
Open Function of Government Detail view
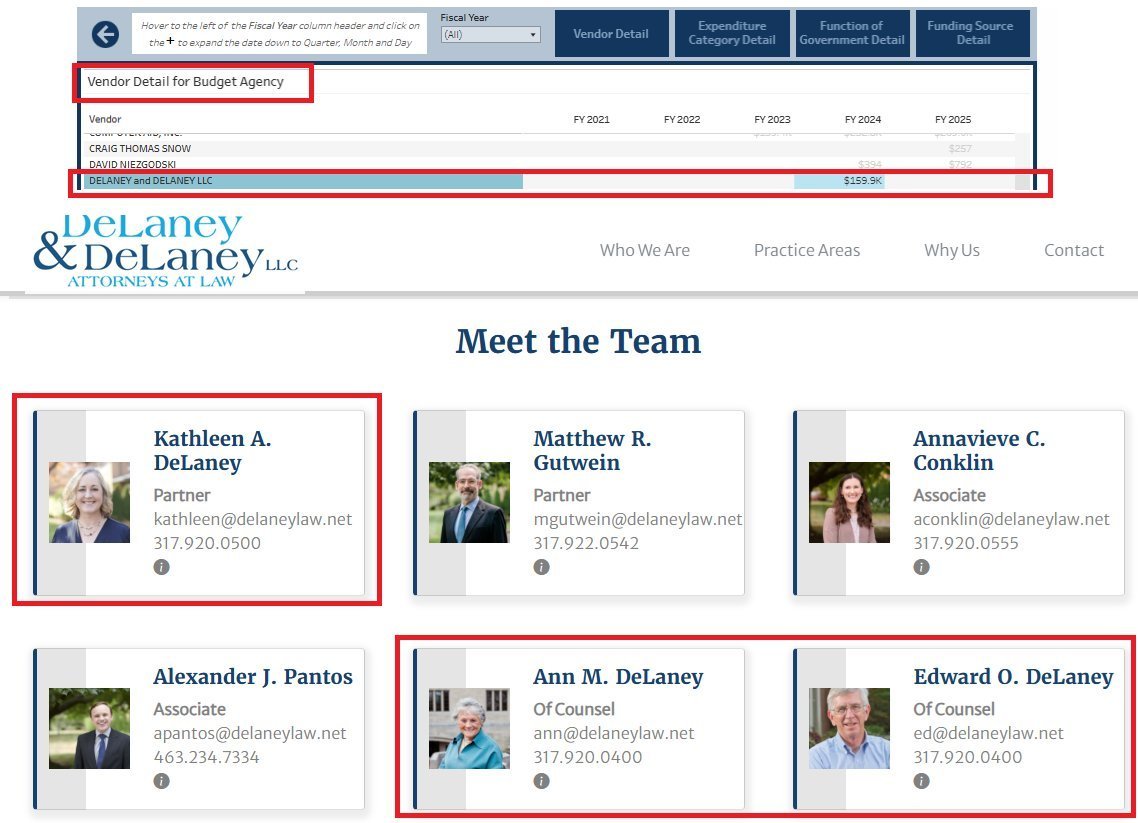pyautogui.click(x=852, y=33)
